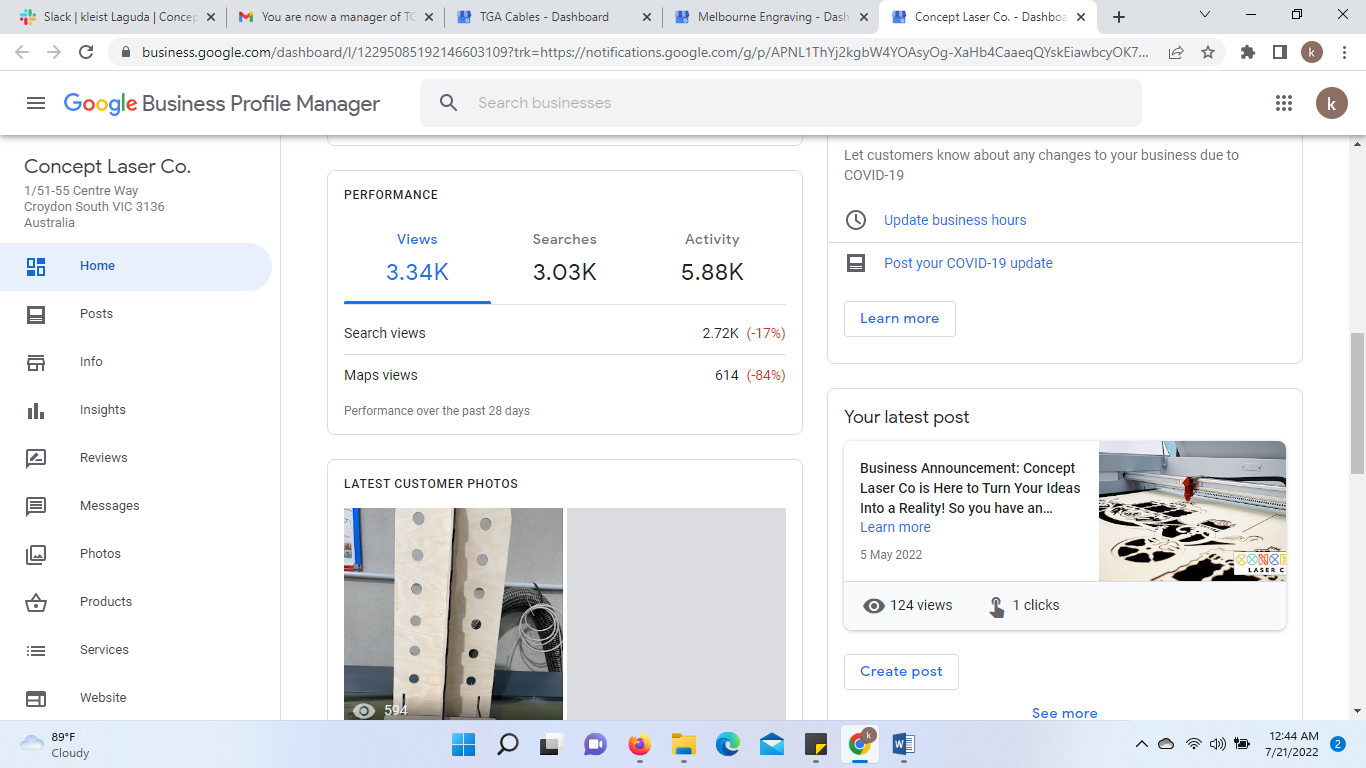Open the customer photo with 594 views
The height and width of the screenshot is (768, 1366).
coord(454,614)
